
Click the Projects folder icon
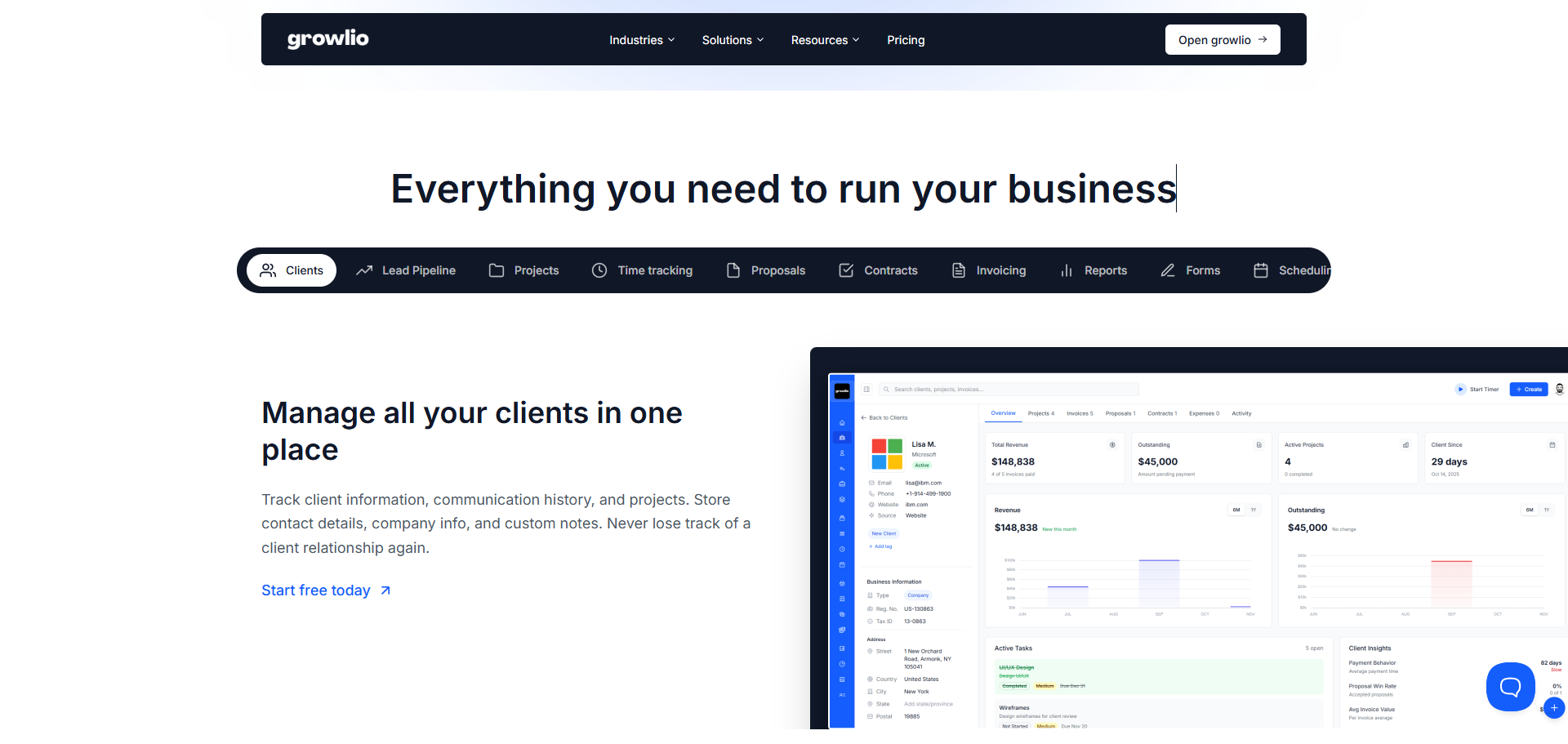[497, 270]
